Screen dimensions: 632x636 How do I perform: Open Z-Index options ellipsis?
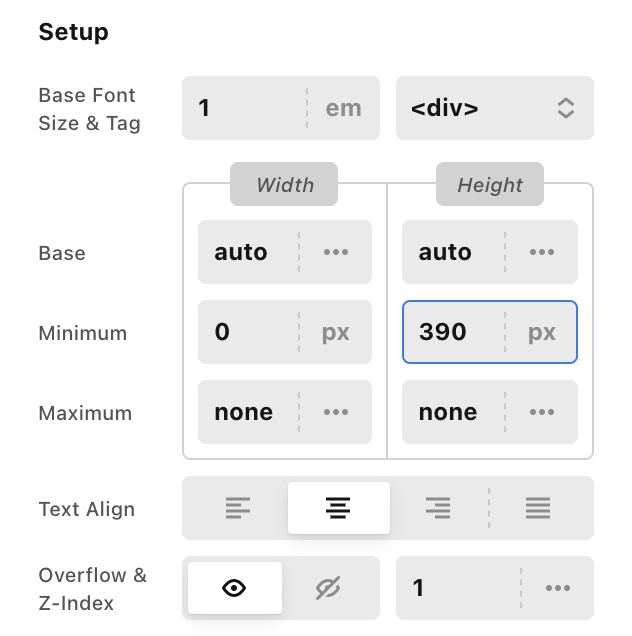(x=557, y=588)
